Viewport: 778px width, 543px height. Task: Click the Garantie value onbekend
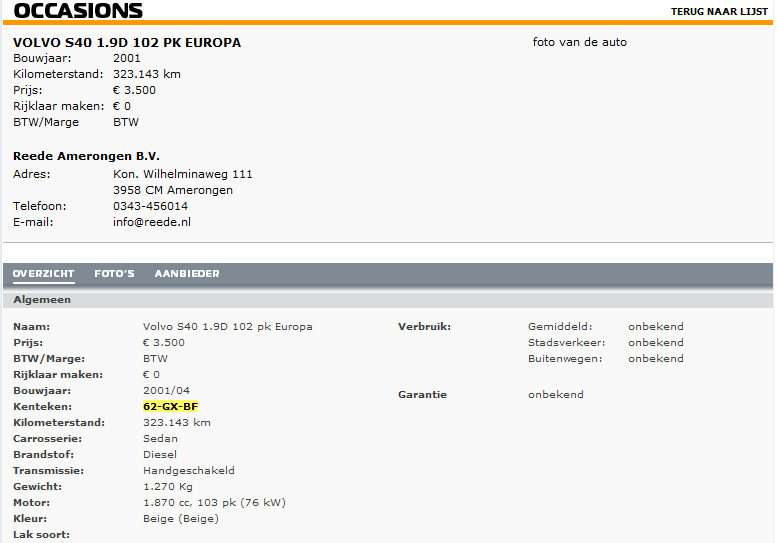coord(556,395)
